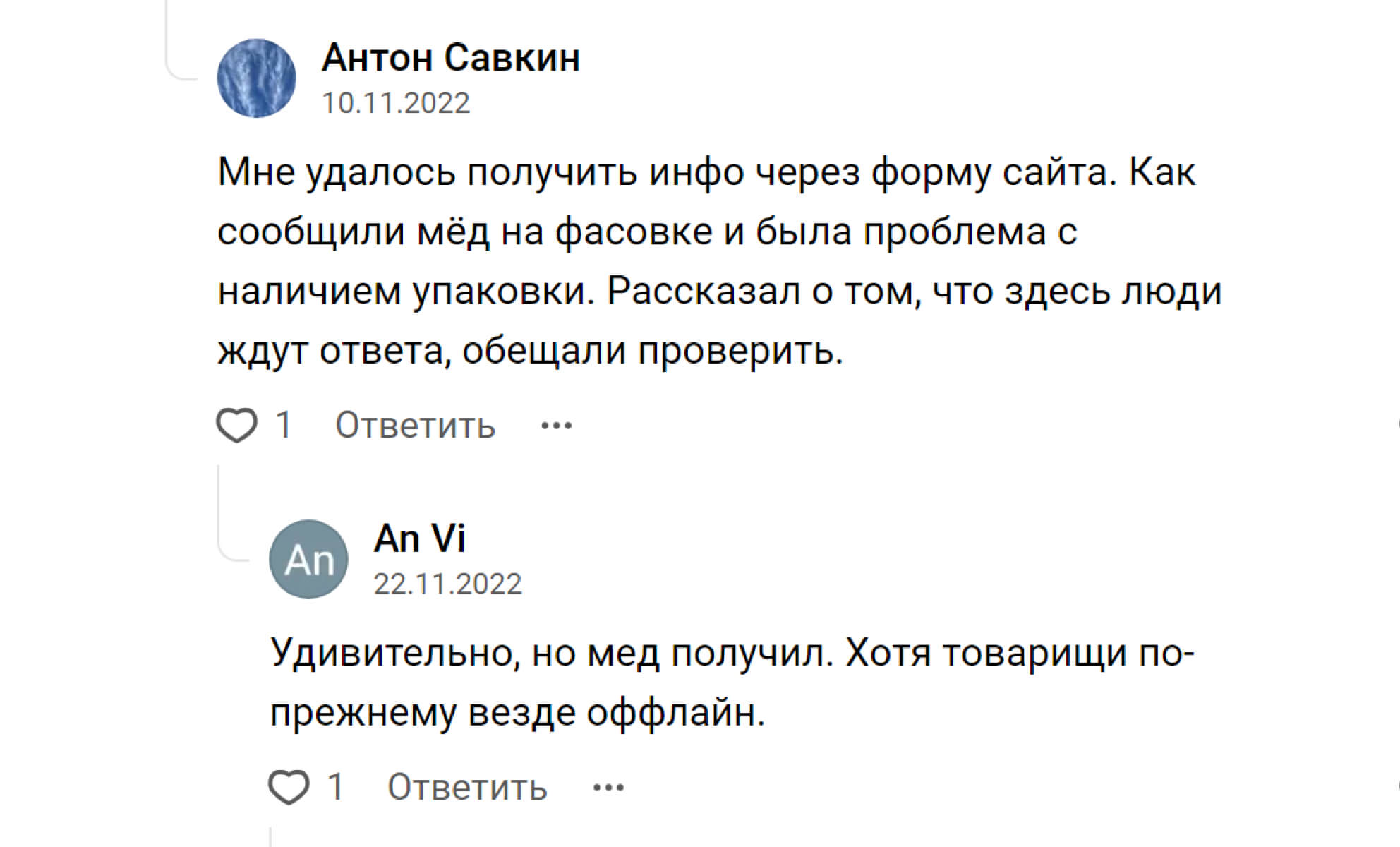The width and height of the screenshot is (1400, 847).
Task: Click the three-dot actions icon under Антон's comment
Action: pos(557,424)
